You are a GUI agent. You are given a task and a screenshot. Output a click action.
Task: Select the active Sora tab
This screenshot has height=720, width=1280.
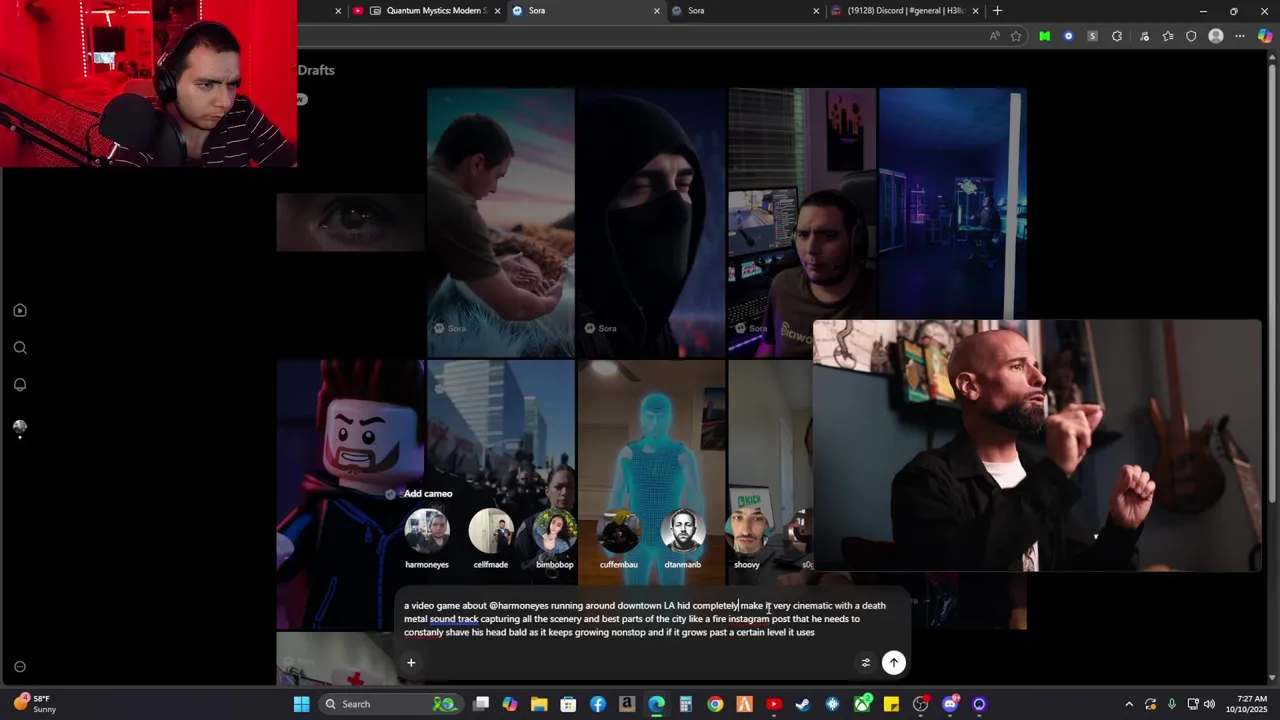[585, 11]
